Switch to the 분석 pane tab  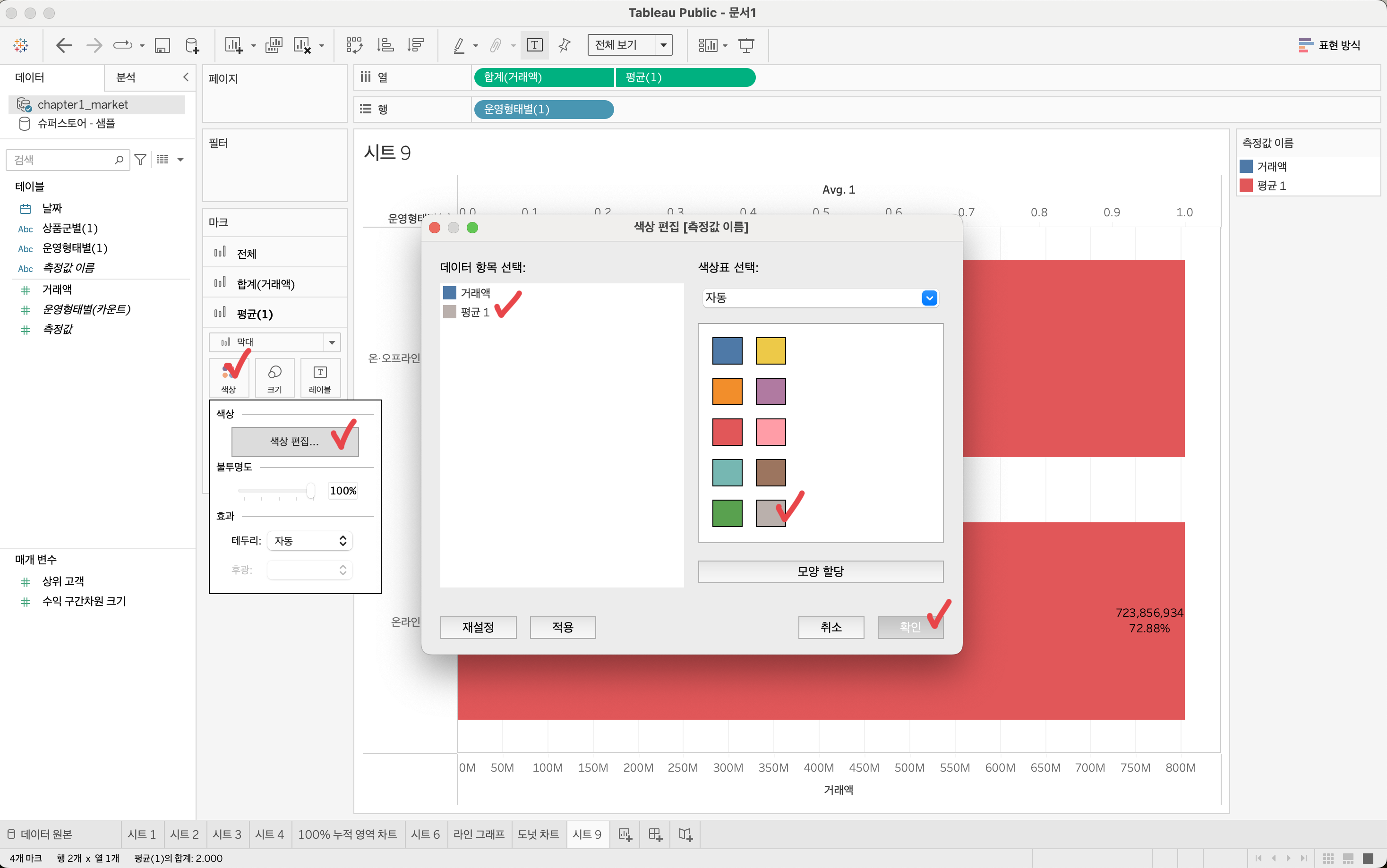tap(126, 77)
